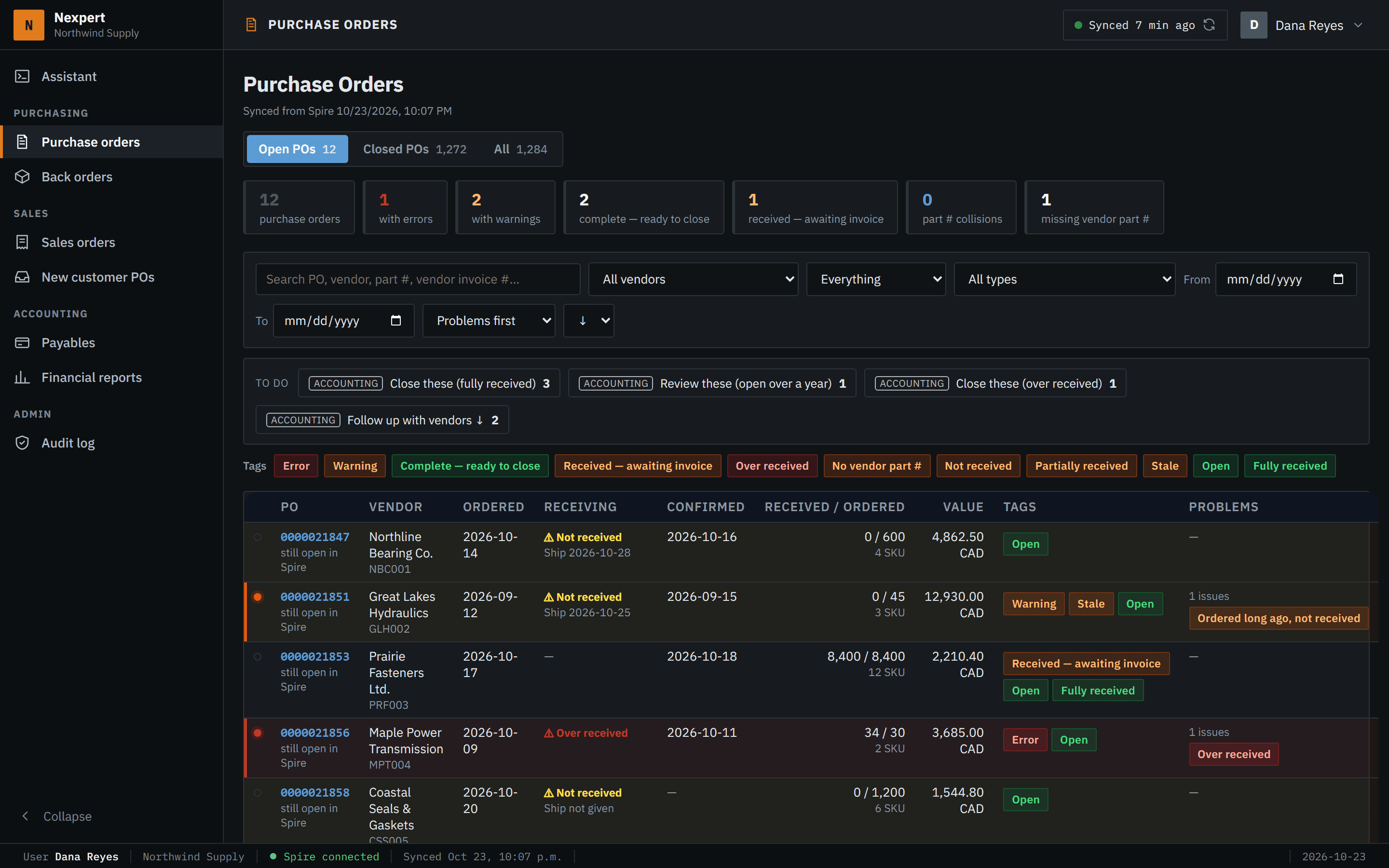Select row marker for PO 0000021853

258,657
